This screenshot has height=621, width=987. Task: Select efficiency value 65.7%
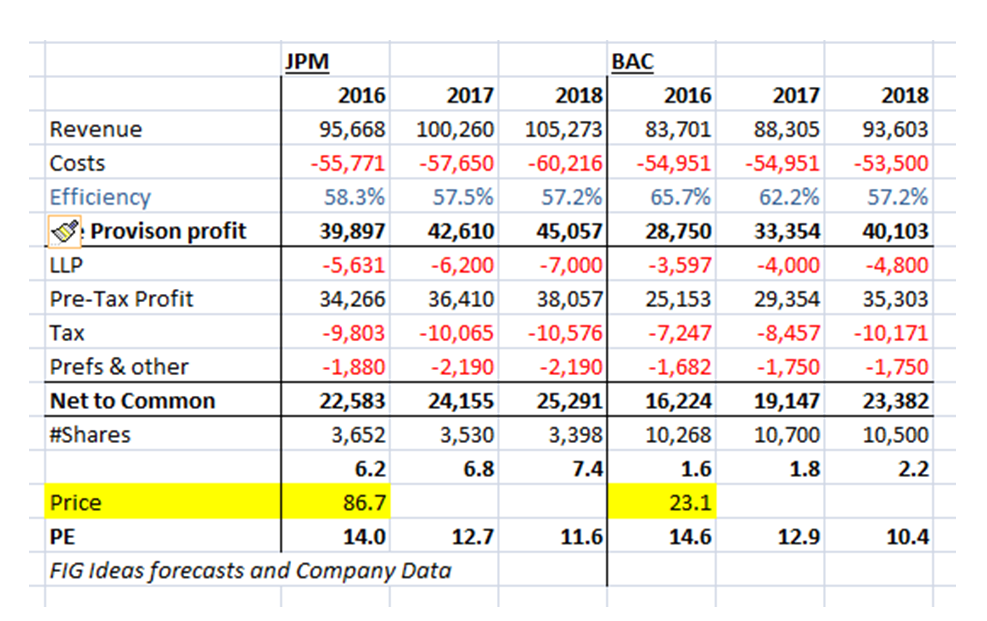pos(680,197)
